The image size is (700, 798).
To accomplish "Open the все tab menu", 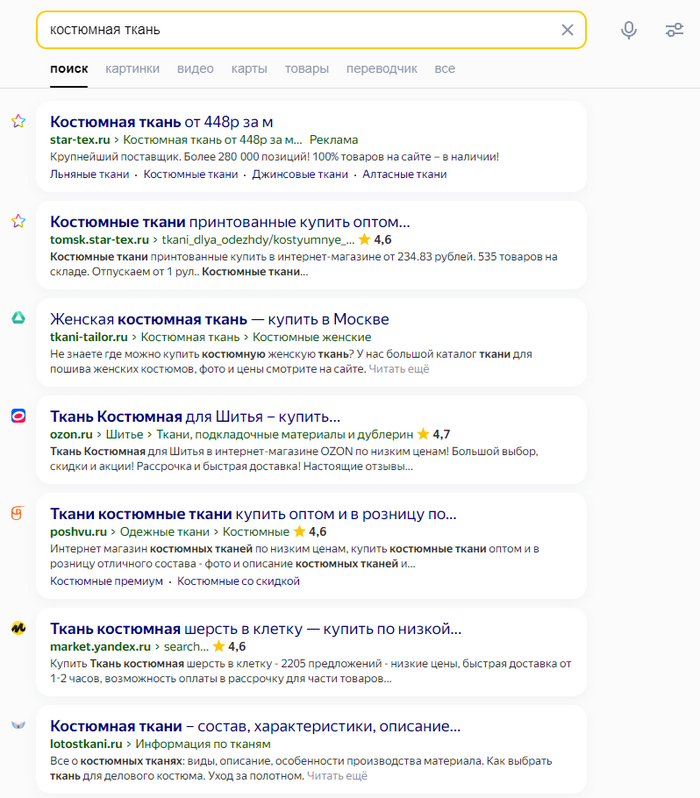I will click(x=445, y=69).
